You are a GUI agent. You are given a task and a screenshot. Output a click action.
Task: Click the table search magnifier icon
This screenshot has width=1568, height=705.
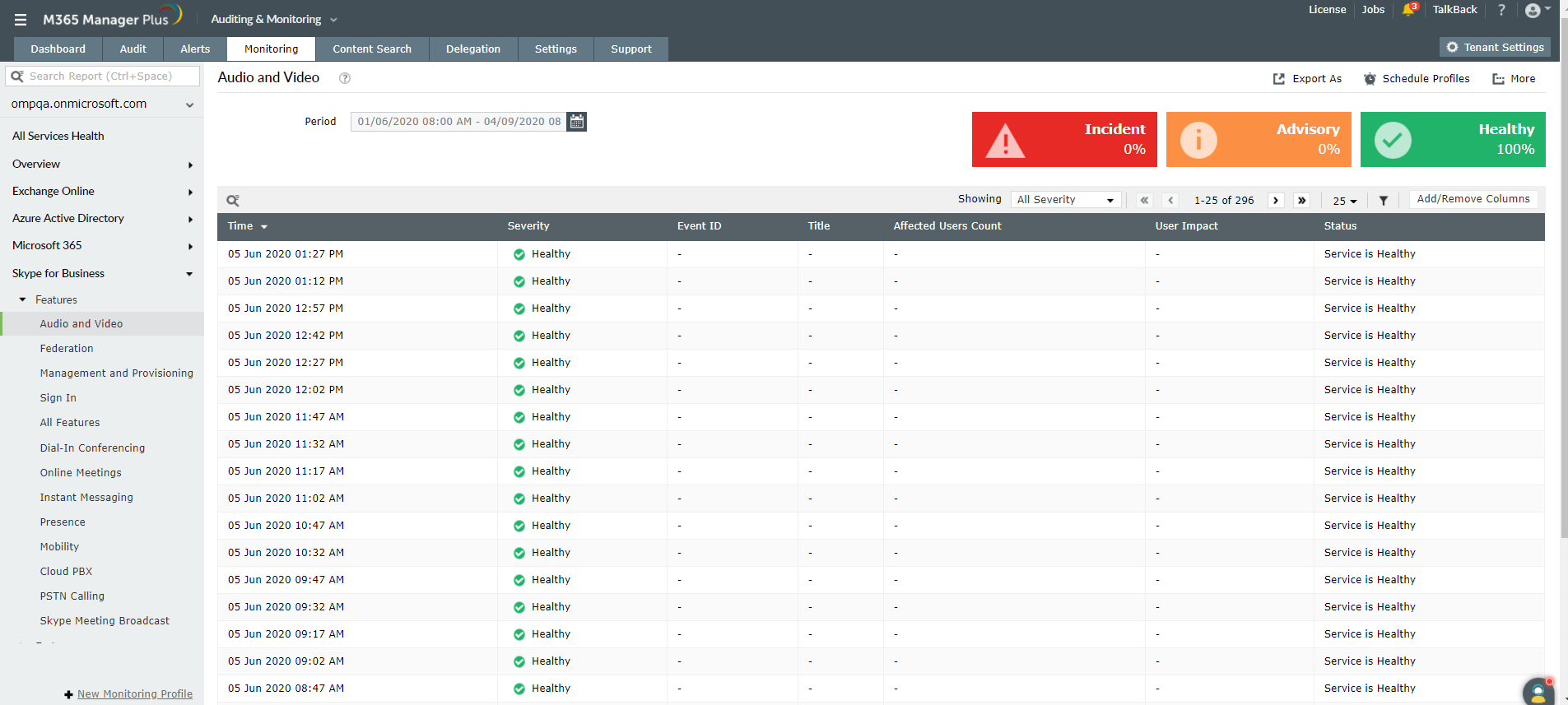pyautogui.click(x=233, y=200)
